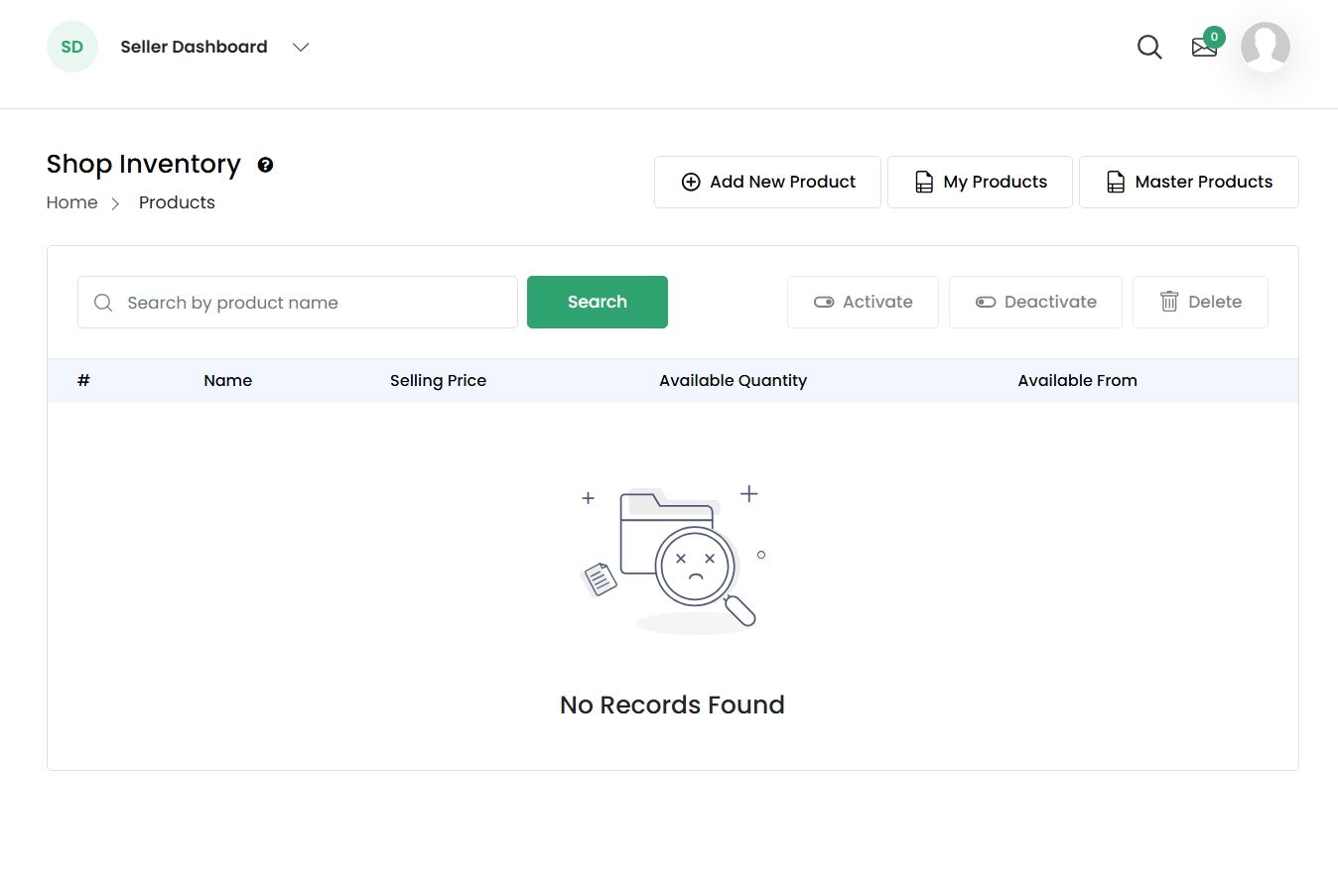The width and height of the screenshot is (1338, 896).
Task: Click the Delete button with trash icon
Action: click(x=1200, y=302)
